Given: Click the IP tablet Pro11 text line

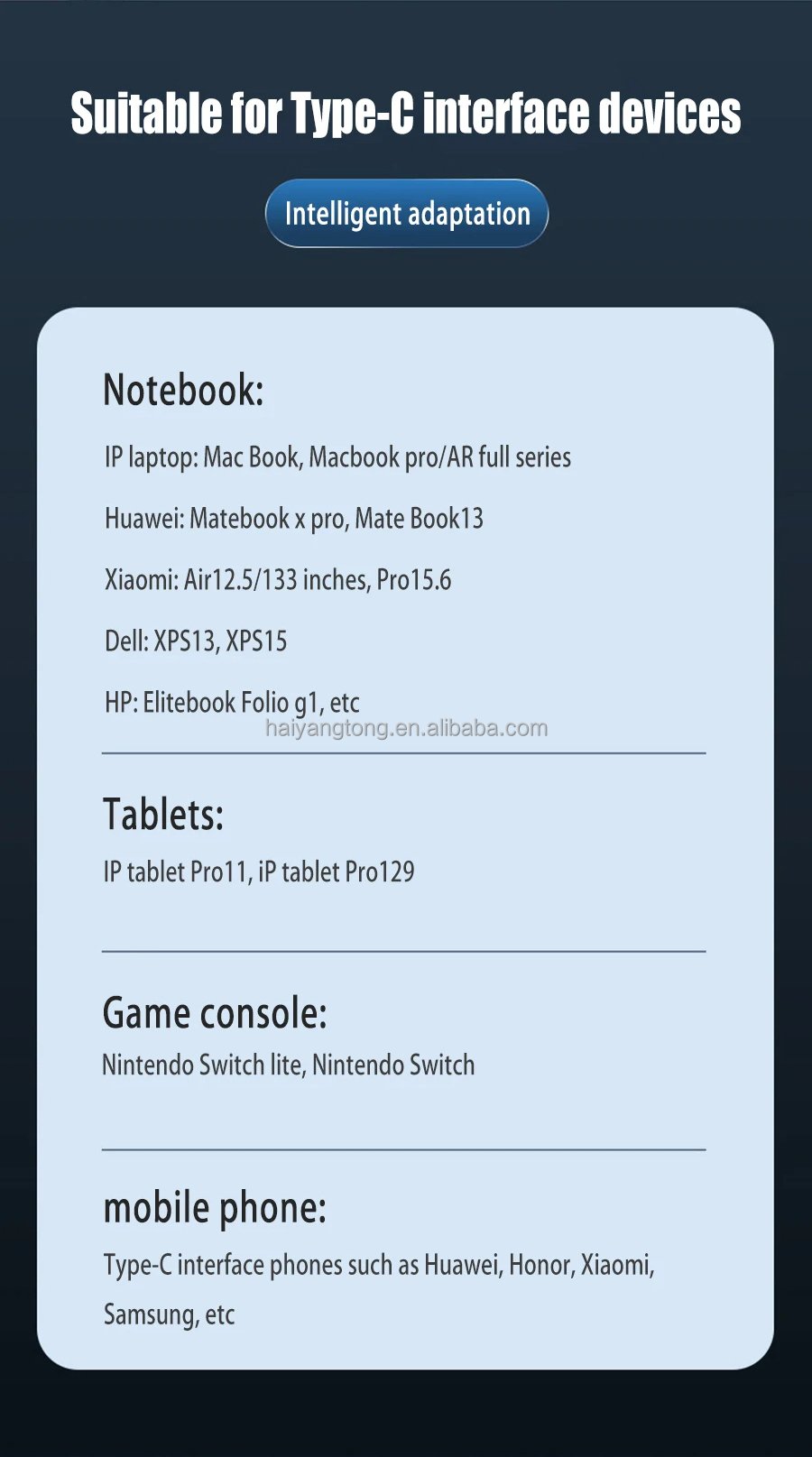Looking at the screenshot, I should point(259,871).
